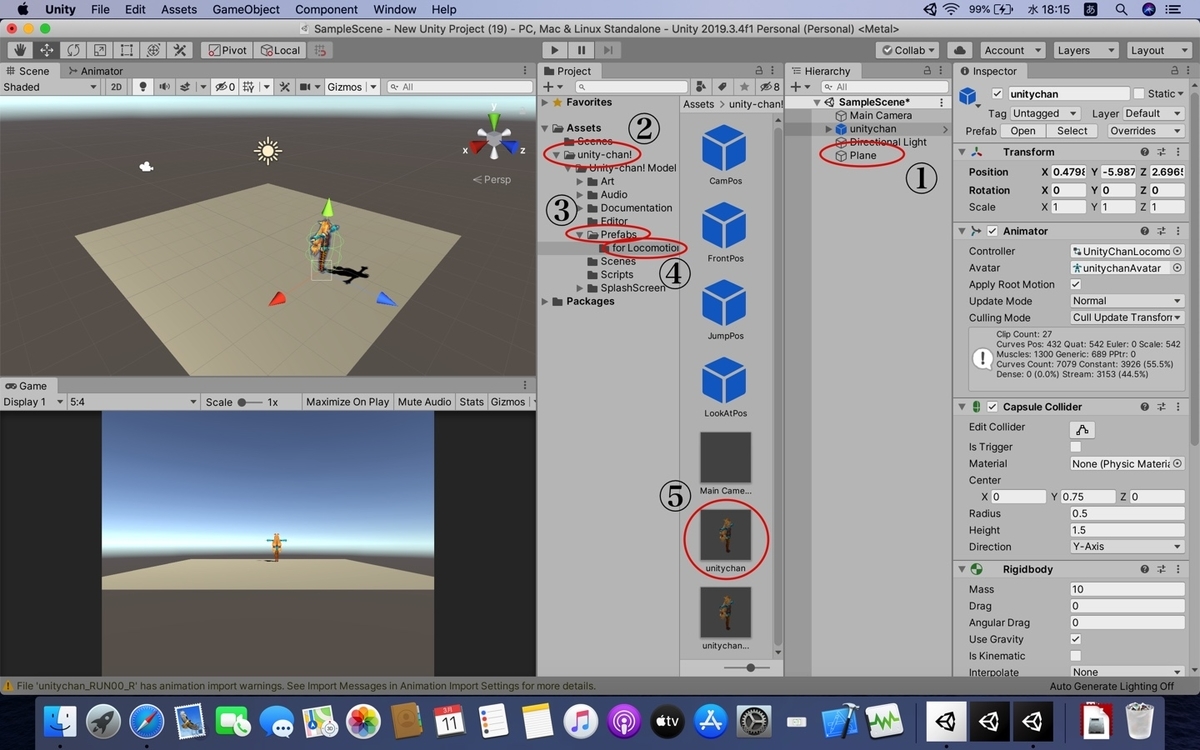
Task: Toggle hidden objects visibility counter in Scene
Action: (225, 87)
